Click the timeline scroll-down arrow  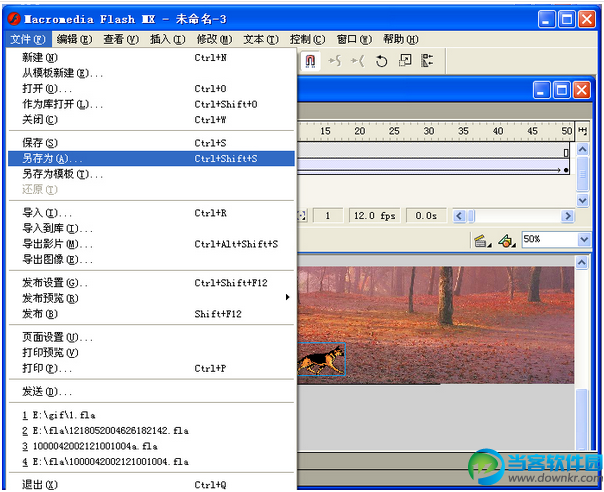point(582,200)
